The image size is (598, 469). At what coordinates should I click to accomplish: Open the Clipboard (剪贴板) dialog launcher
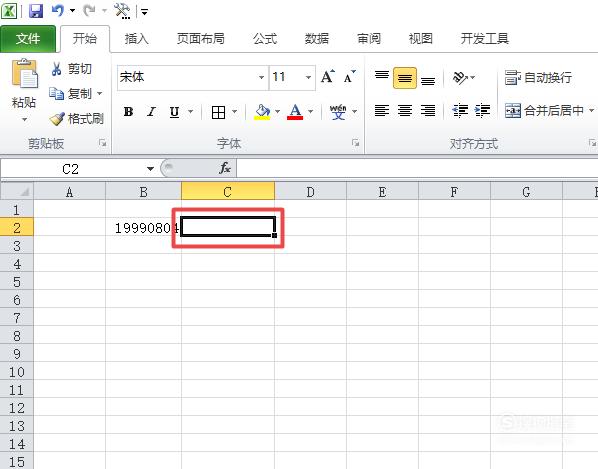click(x=103, y=143)
